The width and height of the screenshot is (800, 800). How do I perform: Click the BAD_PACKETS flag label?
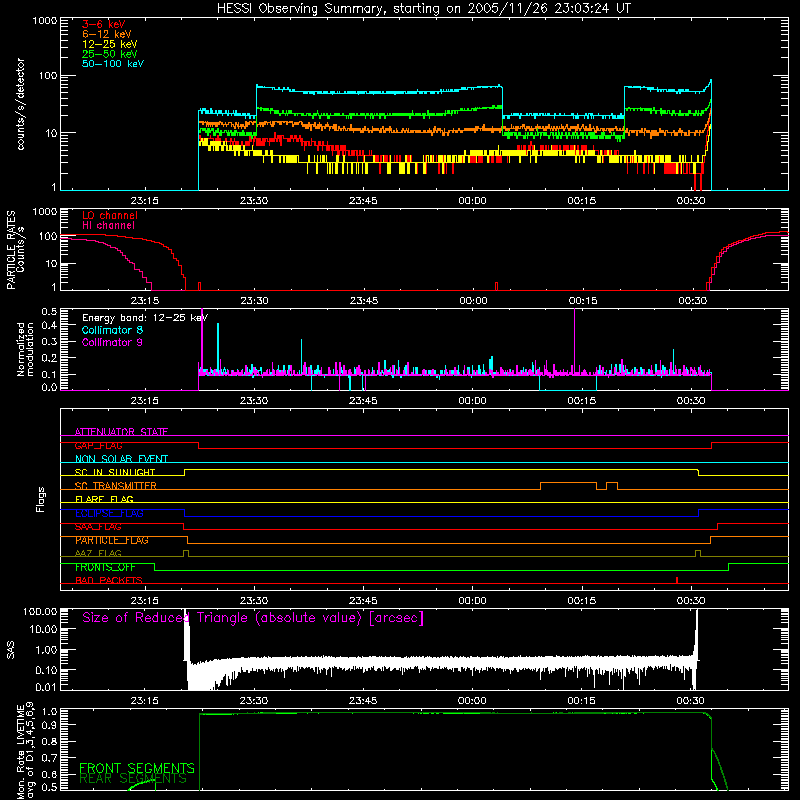(x=109, y=580)
